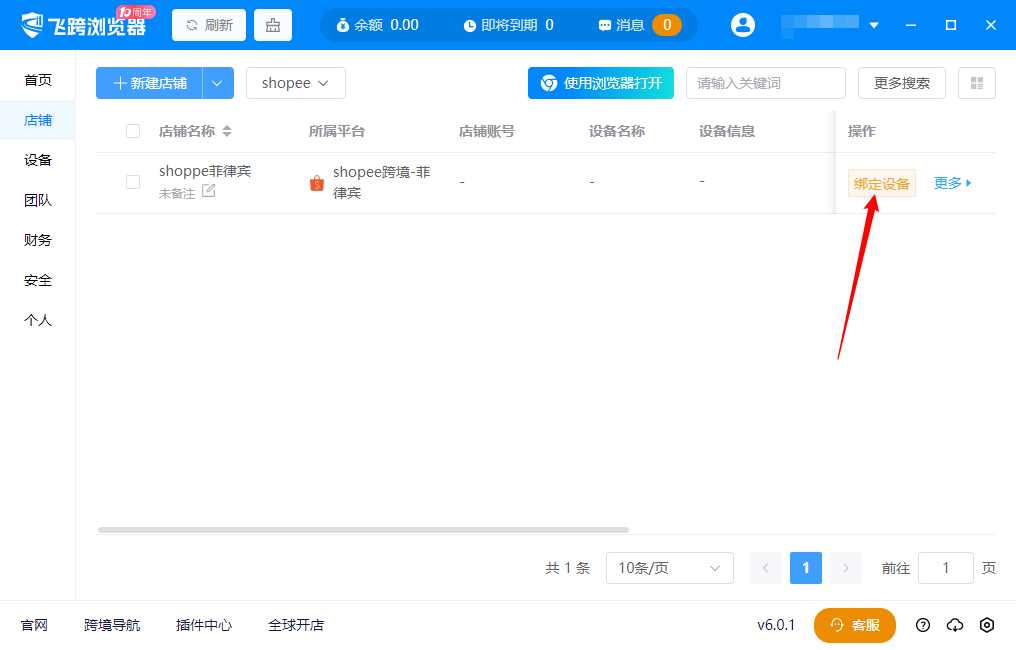Select the 店铺 sidebar tab

38,120
